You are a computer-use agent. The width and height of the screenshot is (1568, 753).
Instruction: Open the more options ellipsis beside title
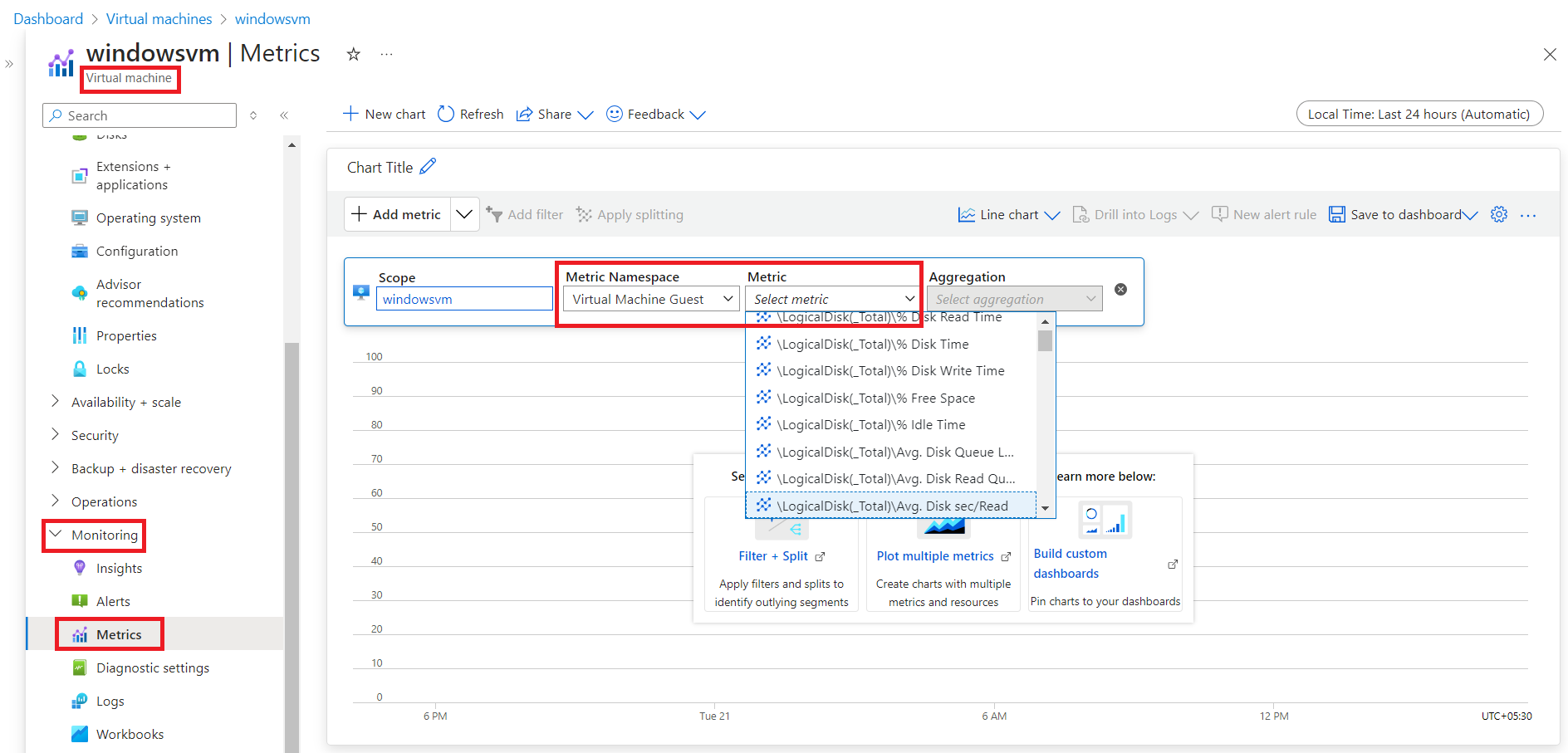click(386, 54)
